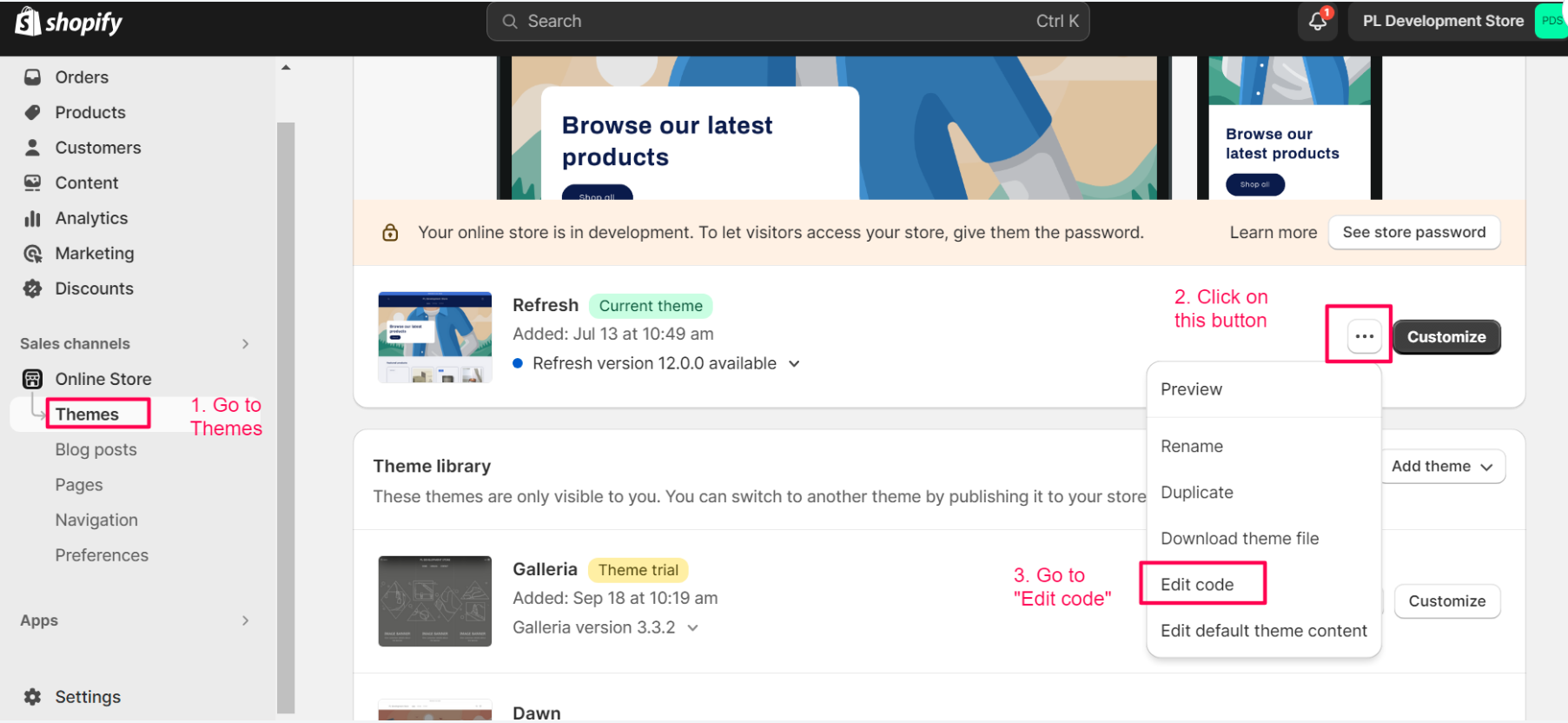Viewport: 1568px width, 723px height.
Task: Choose Duplicate in the theme menu
Action: point(1196,493)
